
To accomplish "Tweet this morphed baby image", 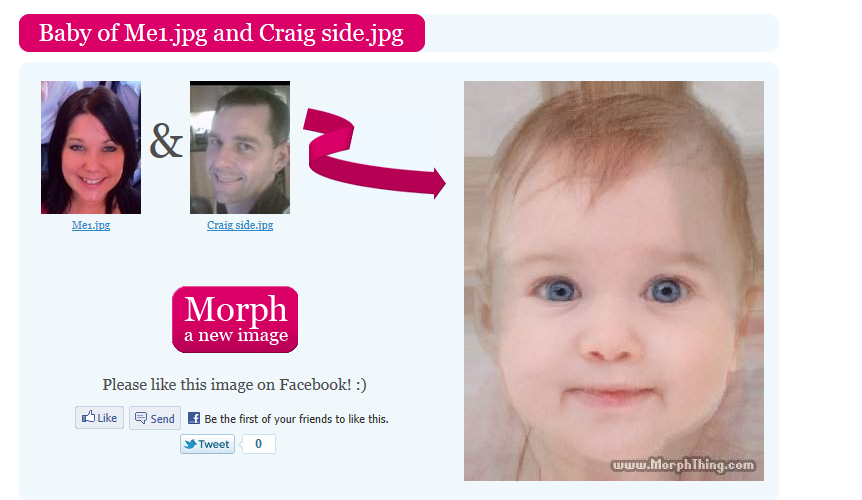I will click(x=207, y=444).
